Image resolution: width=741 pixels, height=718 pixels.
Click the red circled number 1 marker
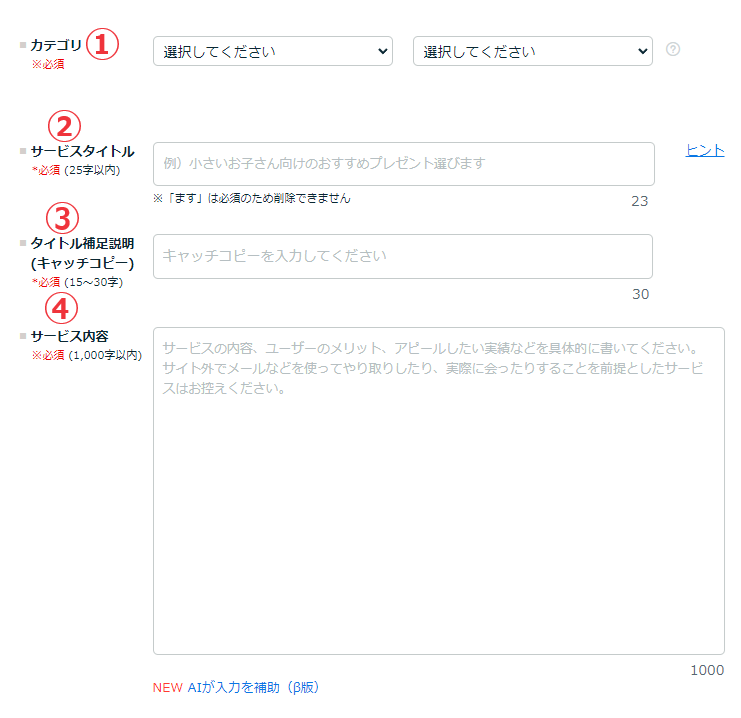coord(101,44)
